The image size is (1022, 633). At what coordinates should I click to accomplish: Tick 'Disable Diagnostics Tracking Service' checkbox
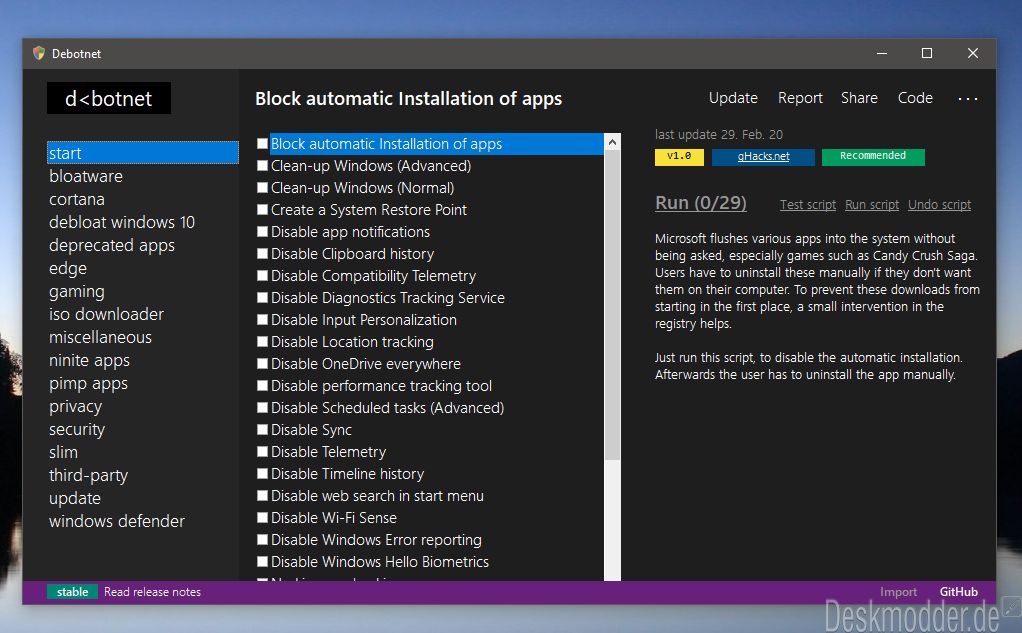(x=262, y=297)
